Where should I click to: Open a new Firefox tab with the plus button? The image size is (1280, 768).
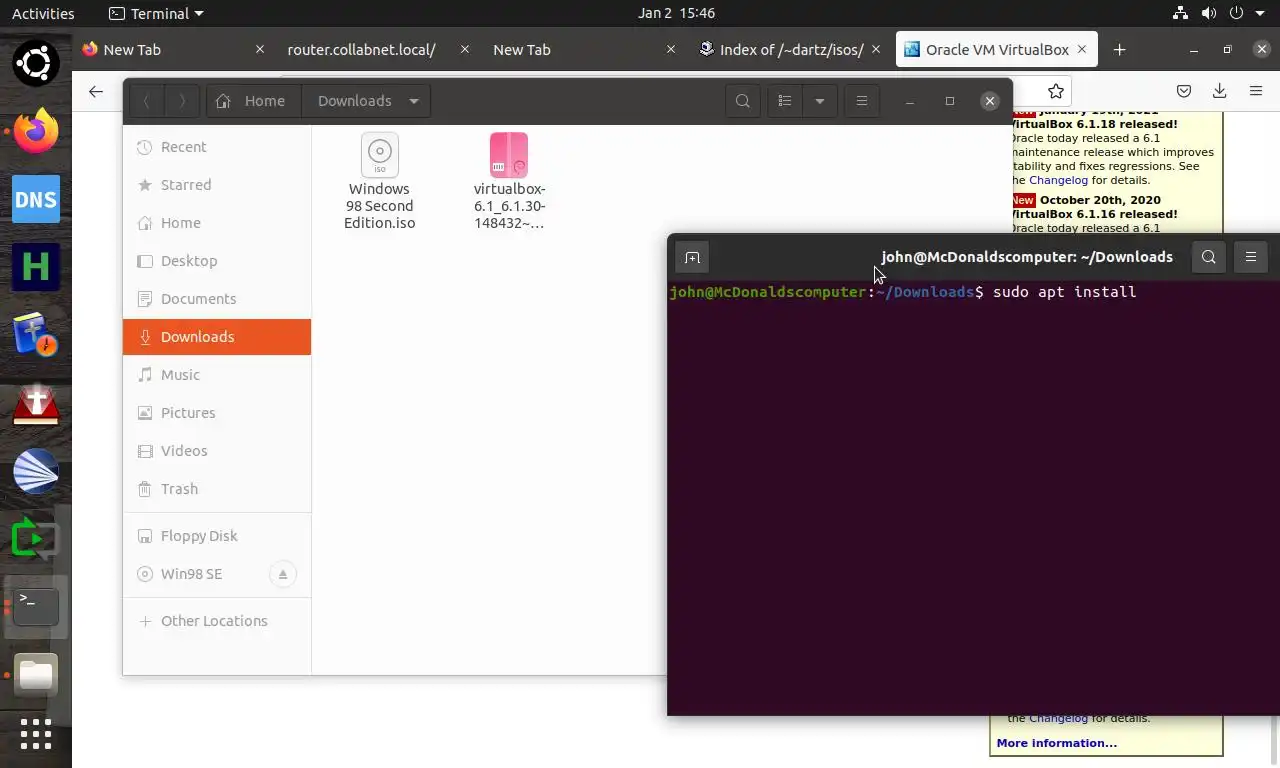[1119, 49]
